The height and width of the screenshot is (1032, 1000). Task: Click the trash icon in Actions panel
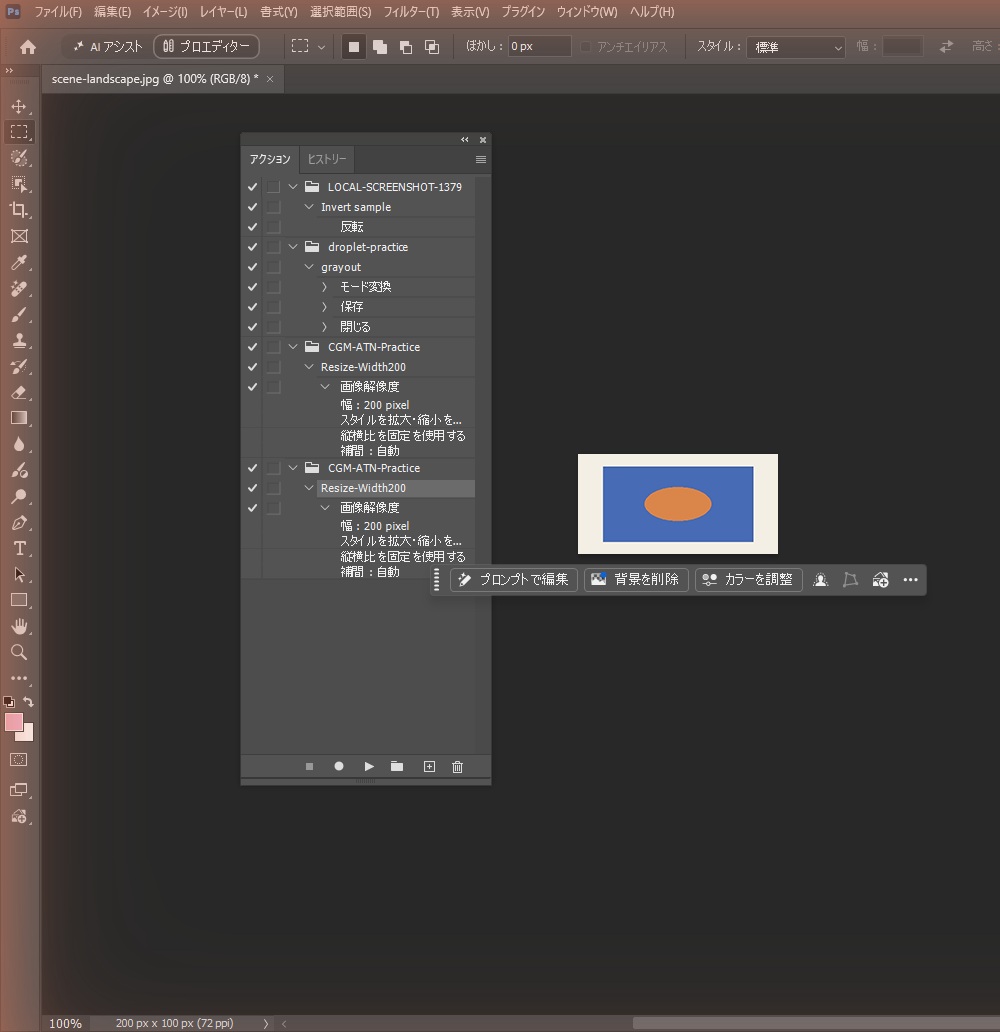click(x=458, y=767)
